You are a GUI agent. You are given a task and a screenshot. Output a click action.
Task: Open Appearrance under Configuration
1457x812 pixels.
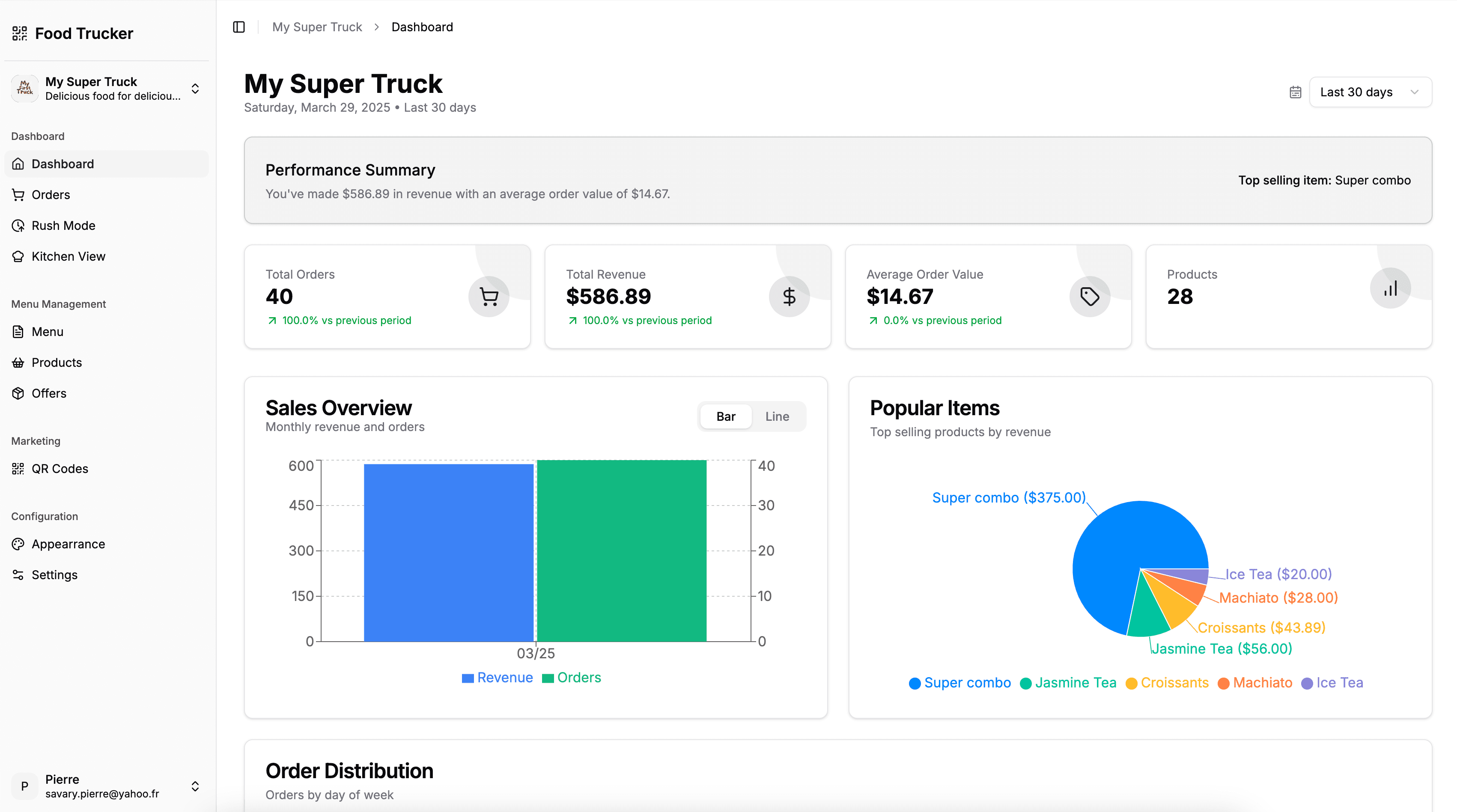point(69,544)
